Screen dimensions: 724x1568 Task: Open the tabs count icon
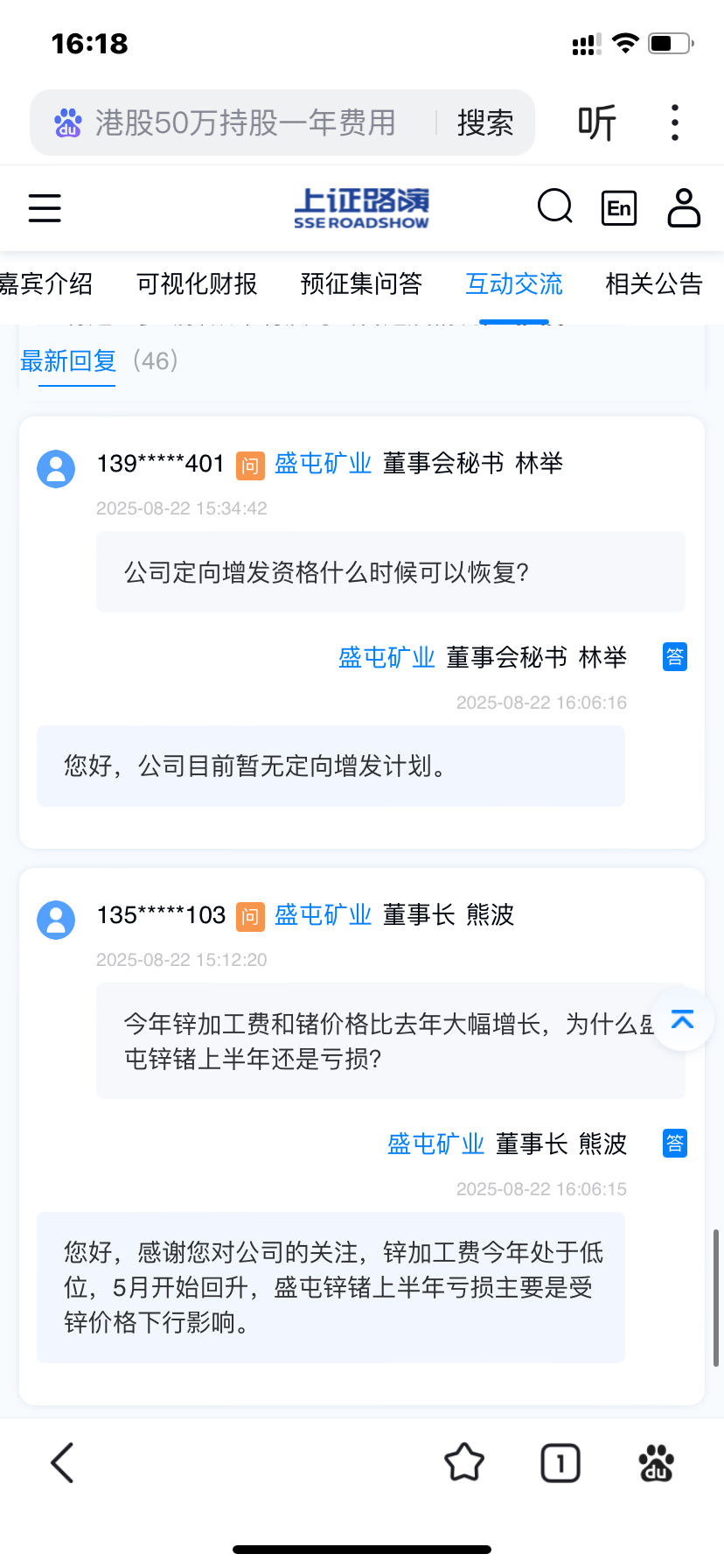[560, 1463]
